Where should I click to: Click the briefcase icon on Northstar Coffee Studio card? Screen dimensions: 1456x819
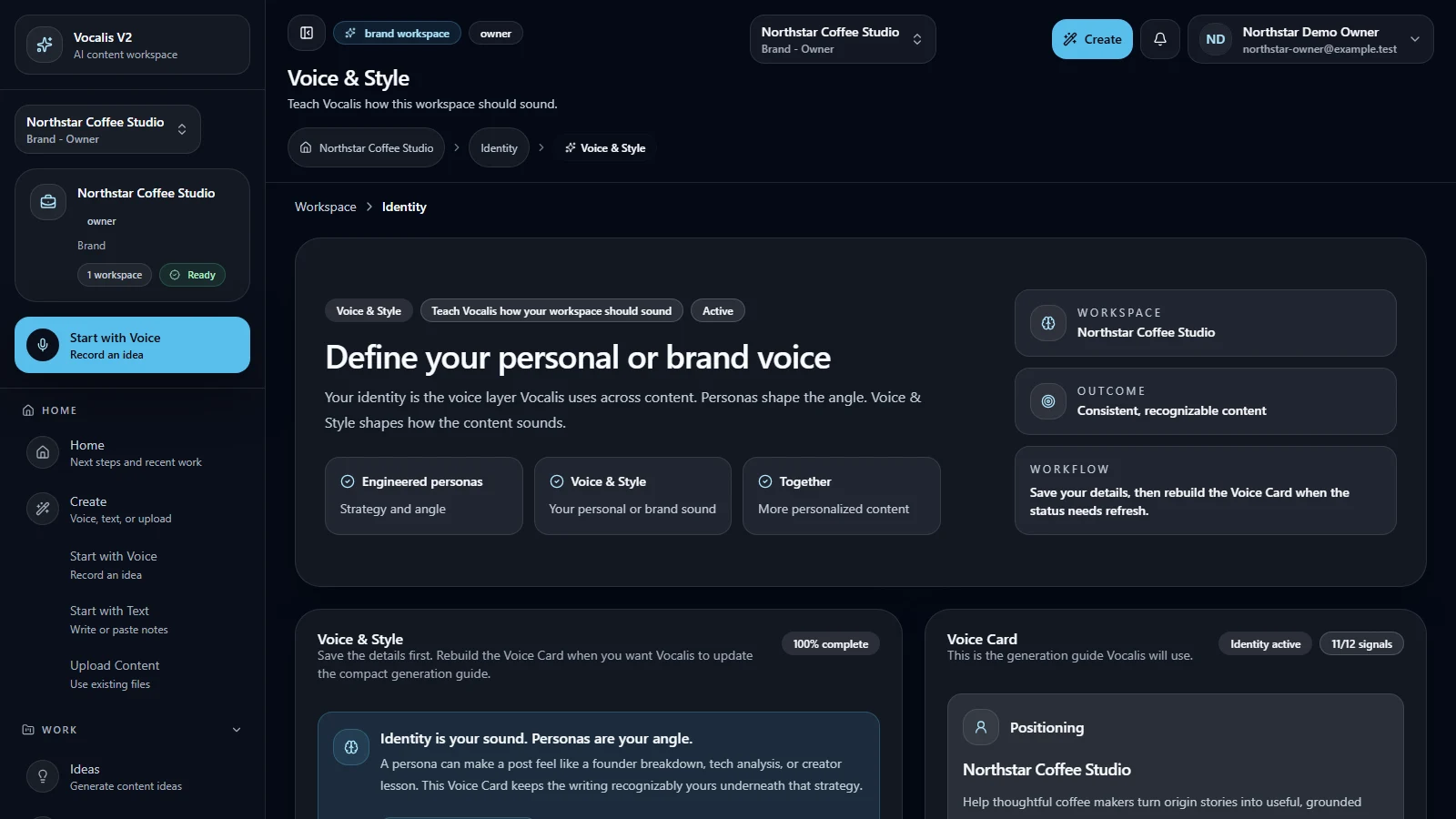click(48, 202)
